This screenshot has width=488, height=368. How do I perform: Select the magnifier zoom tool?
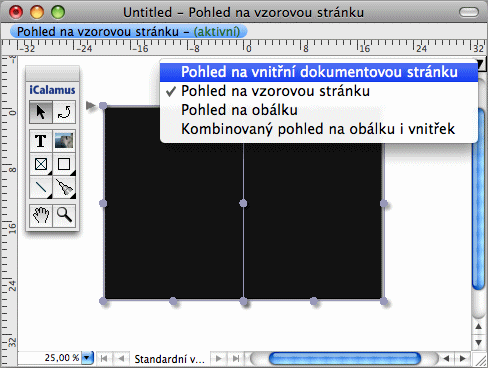pyautogui.click(x=64, y=216)
